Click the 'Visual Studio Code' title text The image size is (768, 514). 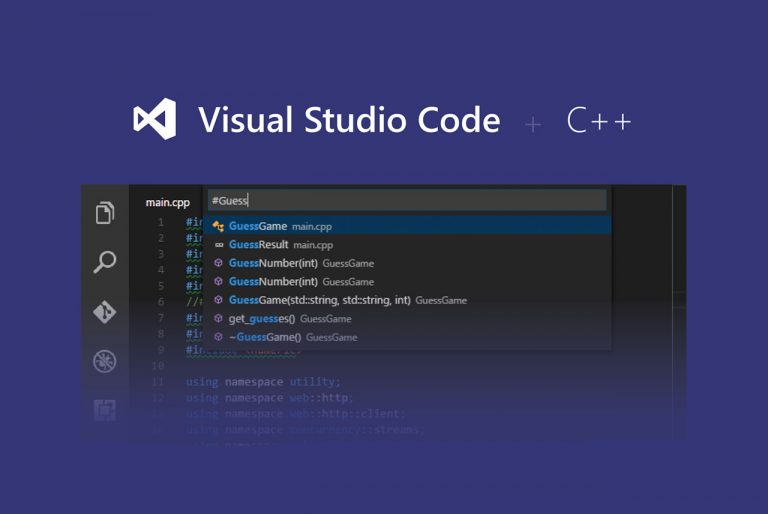coord(349,120)
